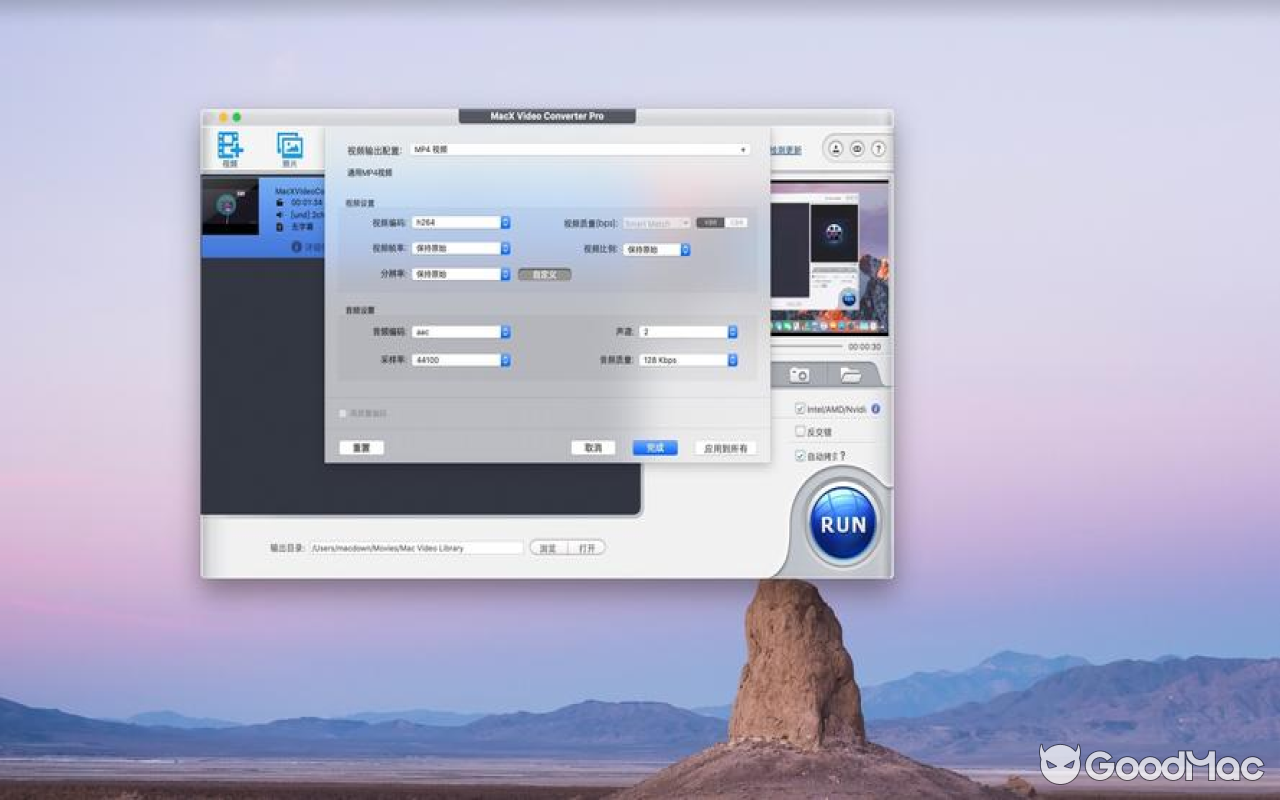Switch video quality to CBR mode
The height and width of the screenshot is (800, 1280).
tap(738, 222)
